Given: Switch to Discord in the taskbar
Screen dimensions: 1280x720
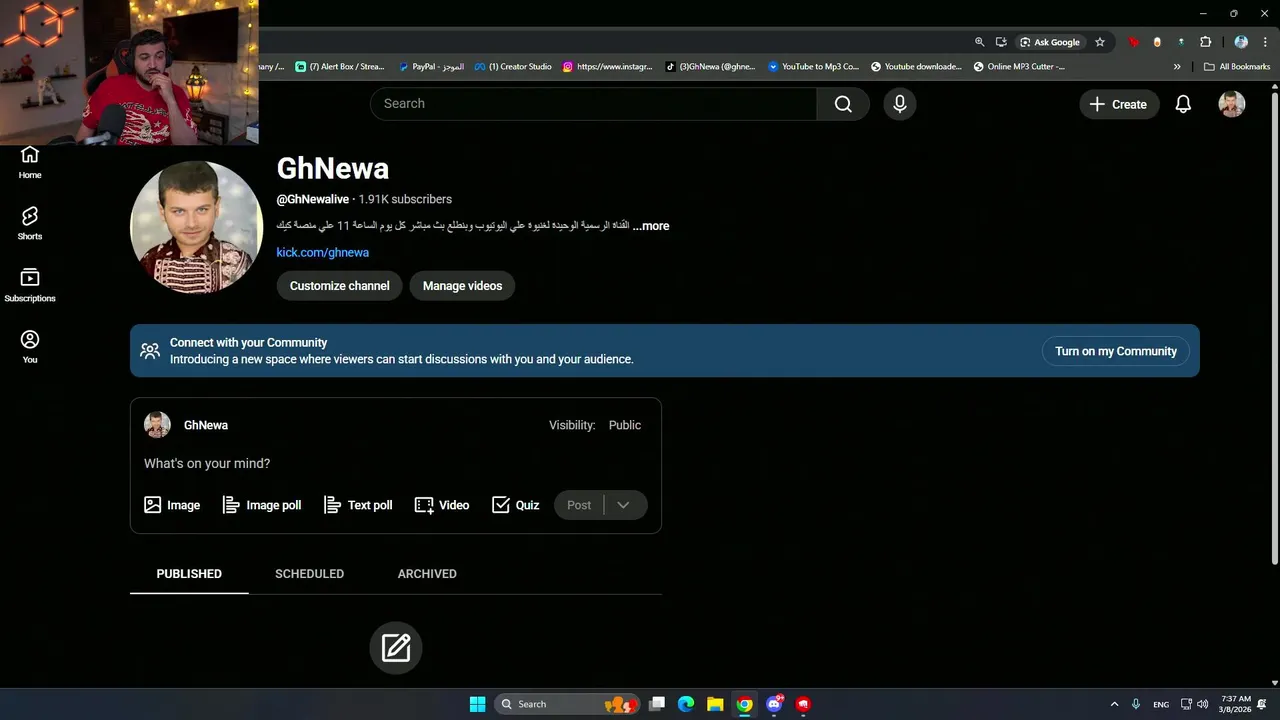Looking at the screenshot, I should point(774,704).
